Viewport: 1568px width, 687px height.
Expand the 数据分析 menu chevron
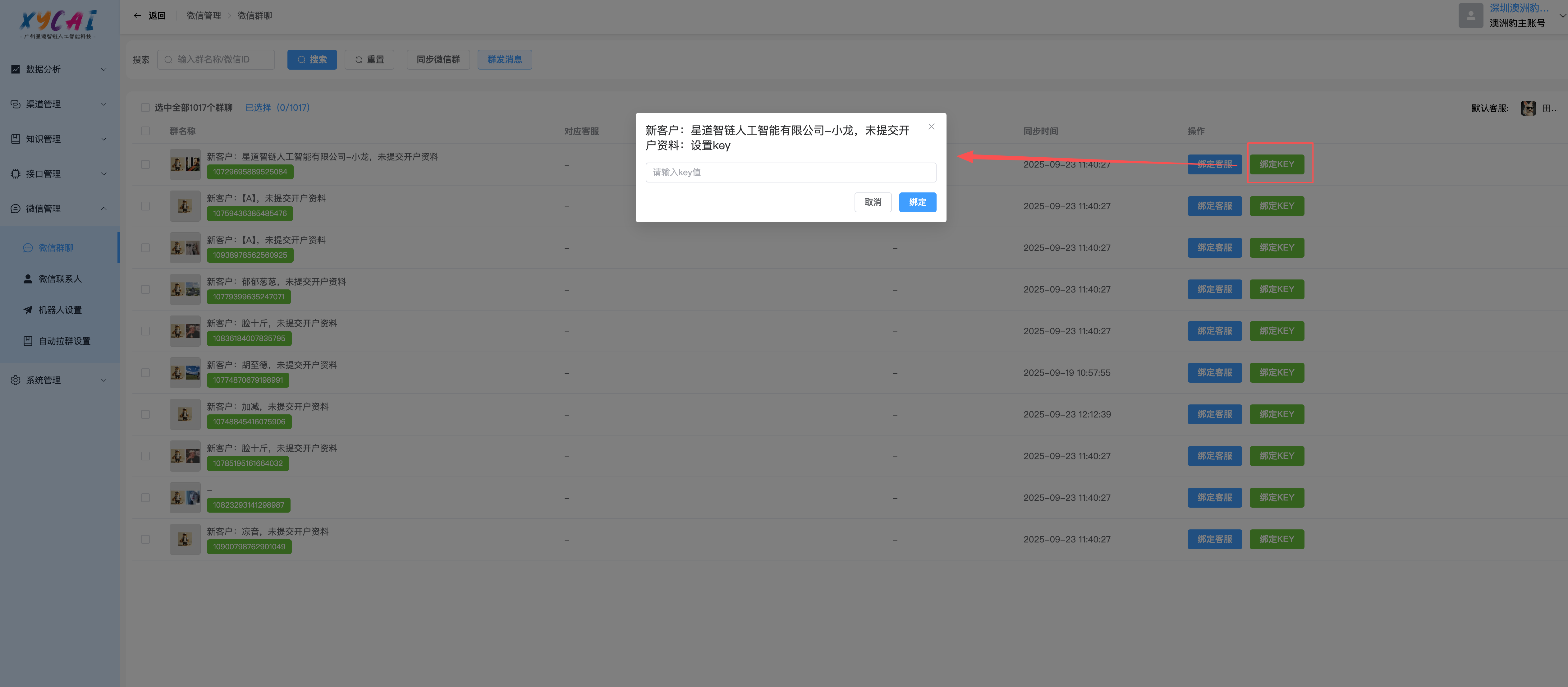coord(103,69)
